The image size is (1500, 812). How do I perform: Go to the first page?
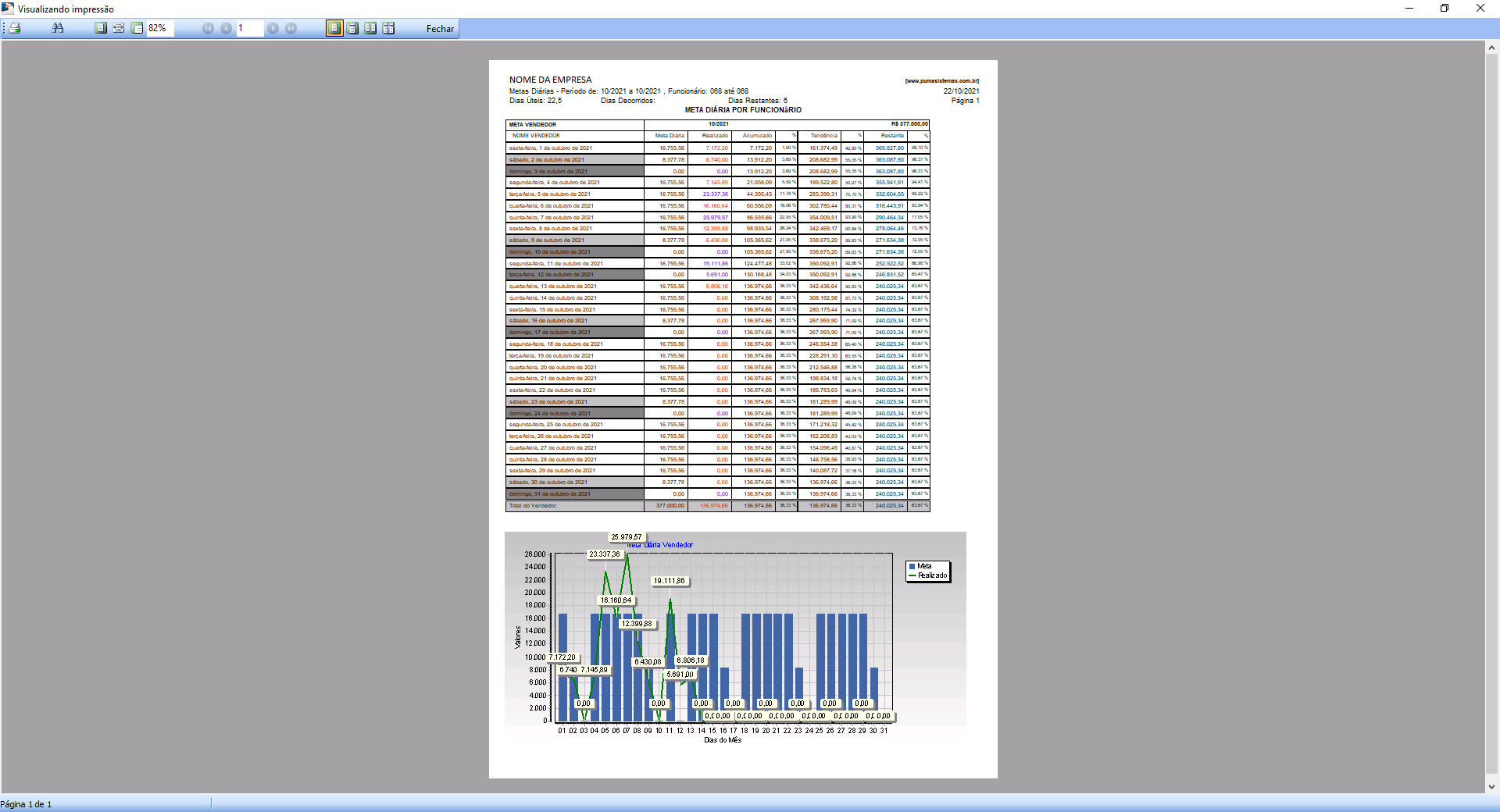pos(208,28)
